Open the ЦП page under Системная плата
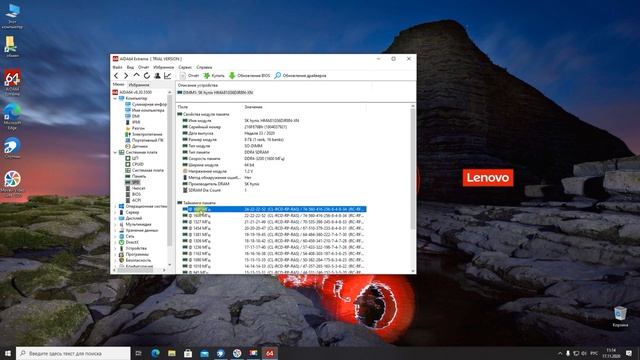This screenshot has width=640, height=360. (x=132, y=158)
